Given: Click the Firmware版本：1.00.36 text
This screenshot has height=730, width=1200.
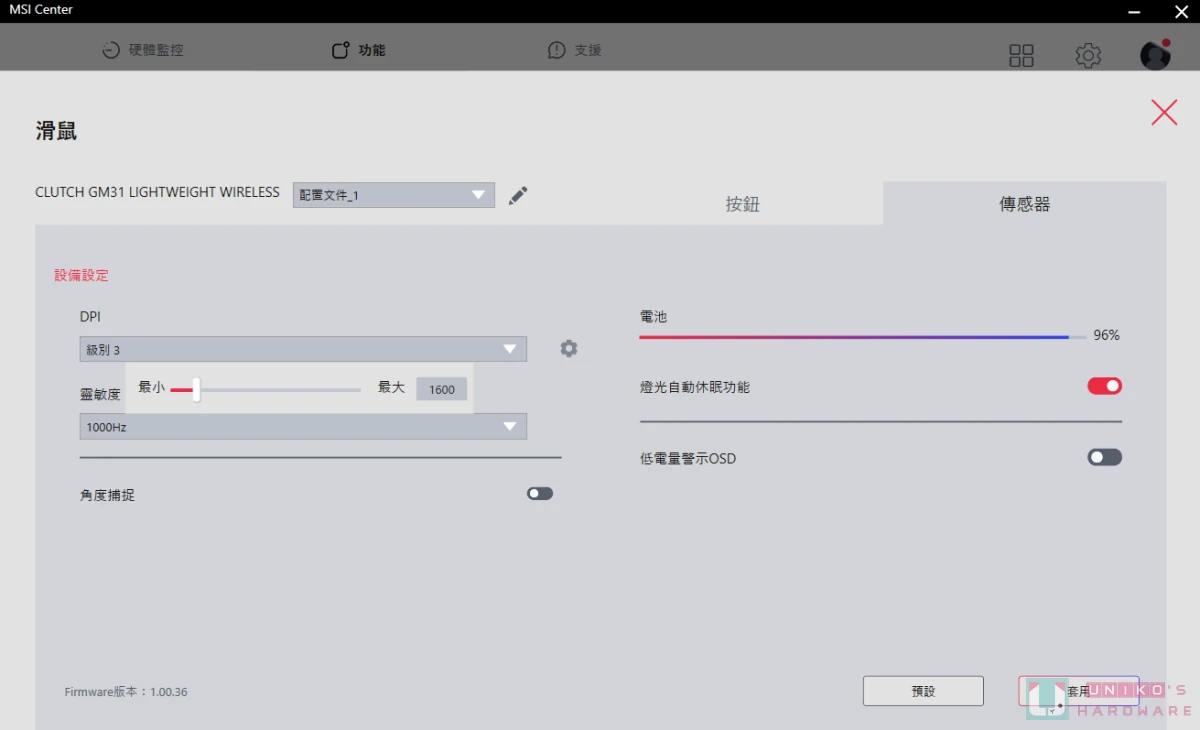Looking at the screenshot, I should click(126, 692).
